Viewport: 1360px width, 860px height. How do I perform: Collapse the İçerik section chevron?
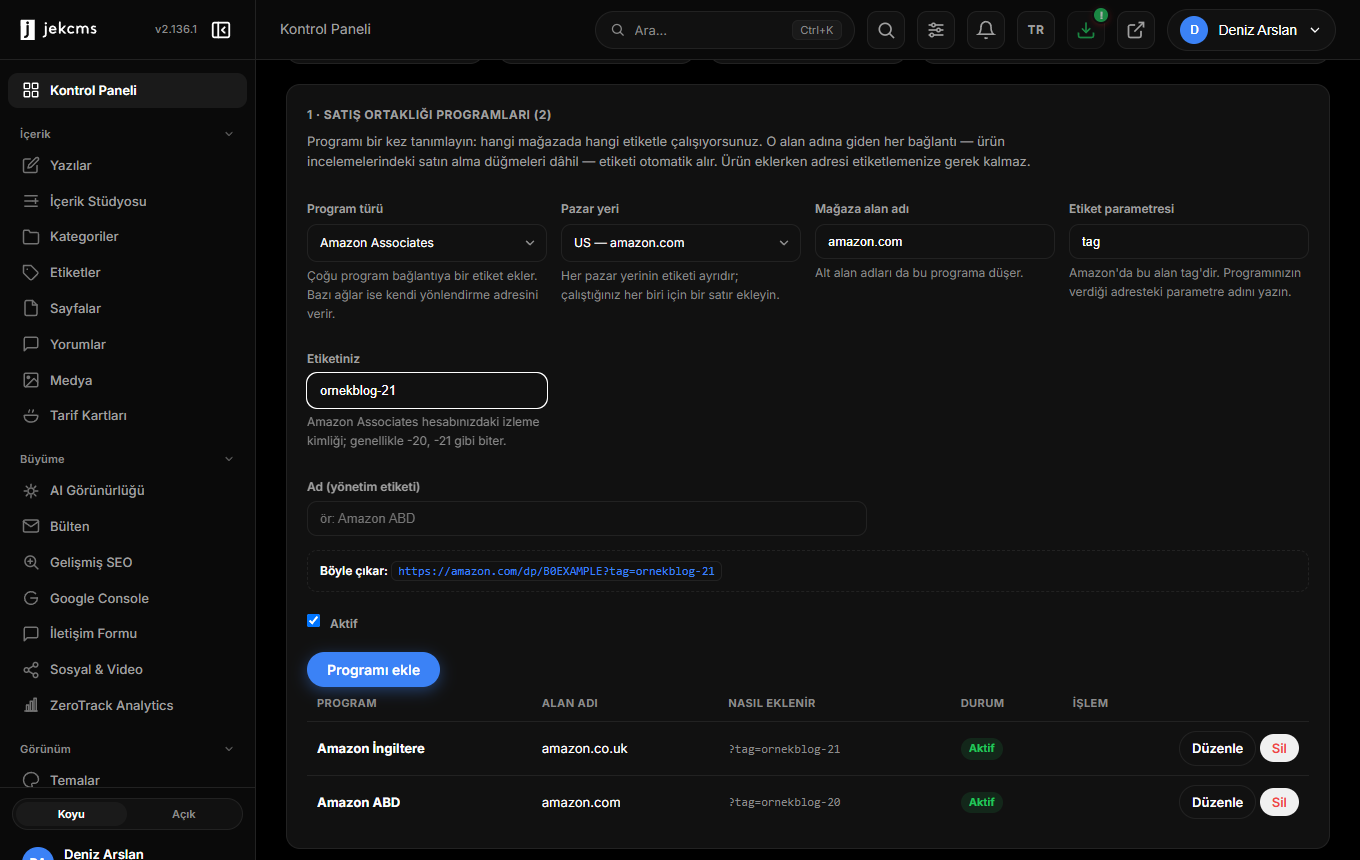point(228,134)
